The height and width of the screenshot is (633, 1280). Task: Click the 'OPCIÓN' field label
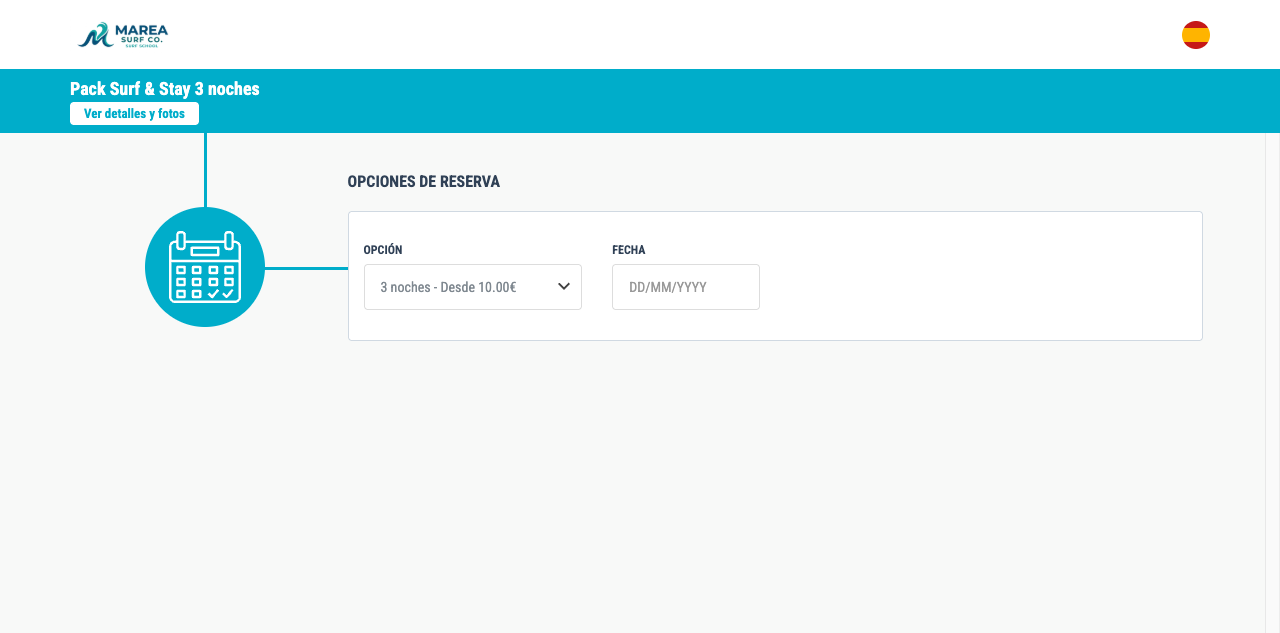point(383,250)
